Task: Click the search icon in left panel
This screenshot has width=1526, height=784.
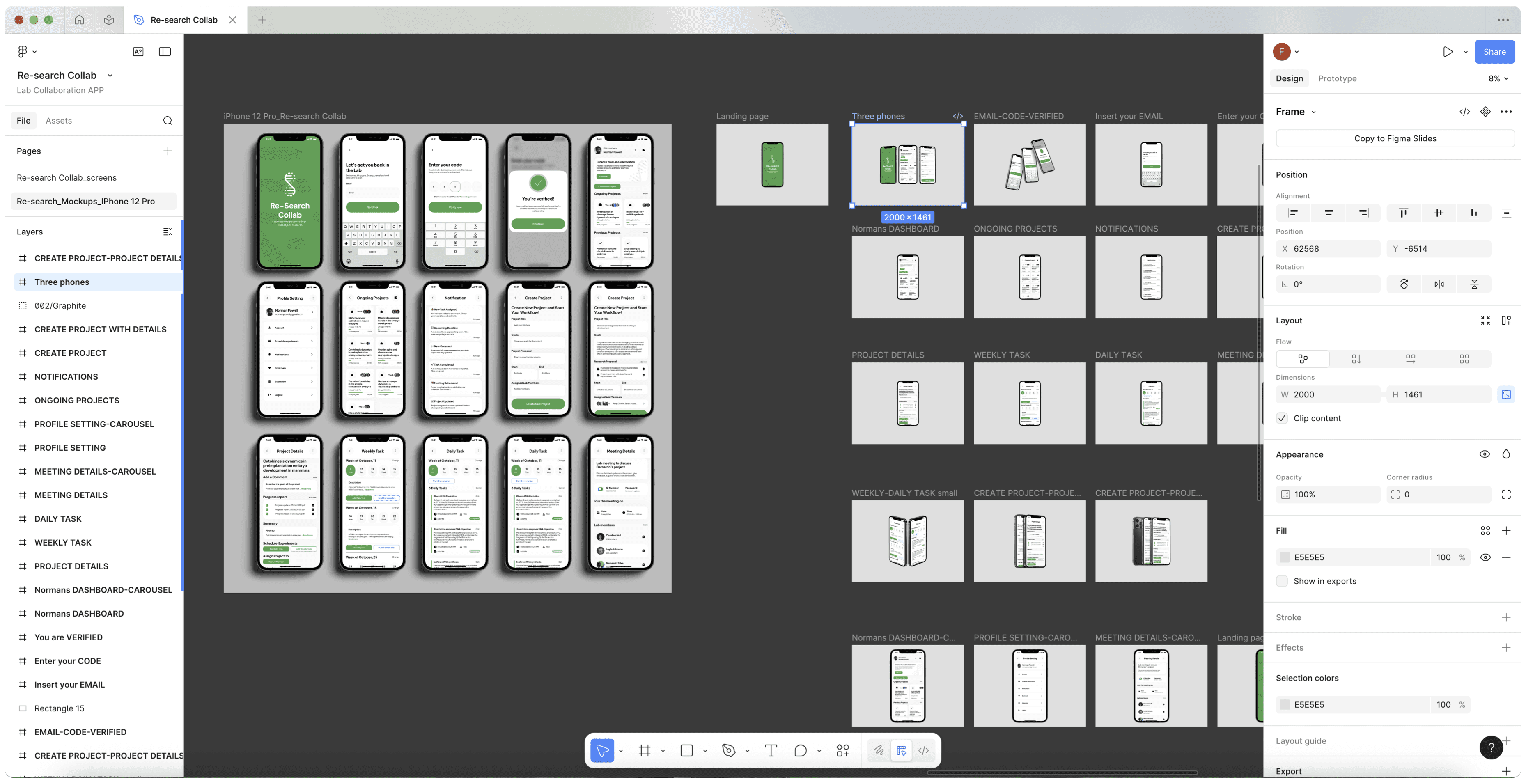Action: (168, 121)
